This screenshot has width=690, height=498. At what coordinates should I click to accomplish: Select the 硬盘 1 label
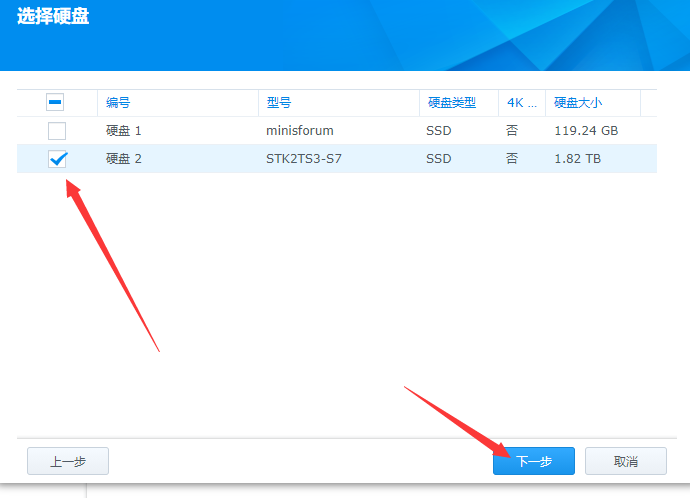coord(124,131)
